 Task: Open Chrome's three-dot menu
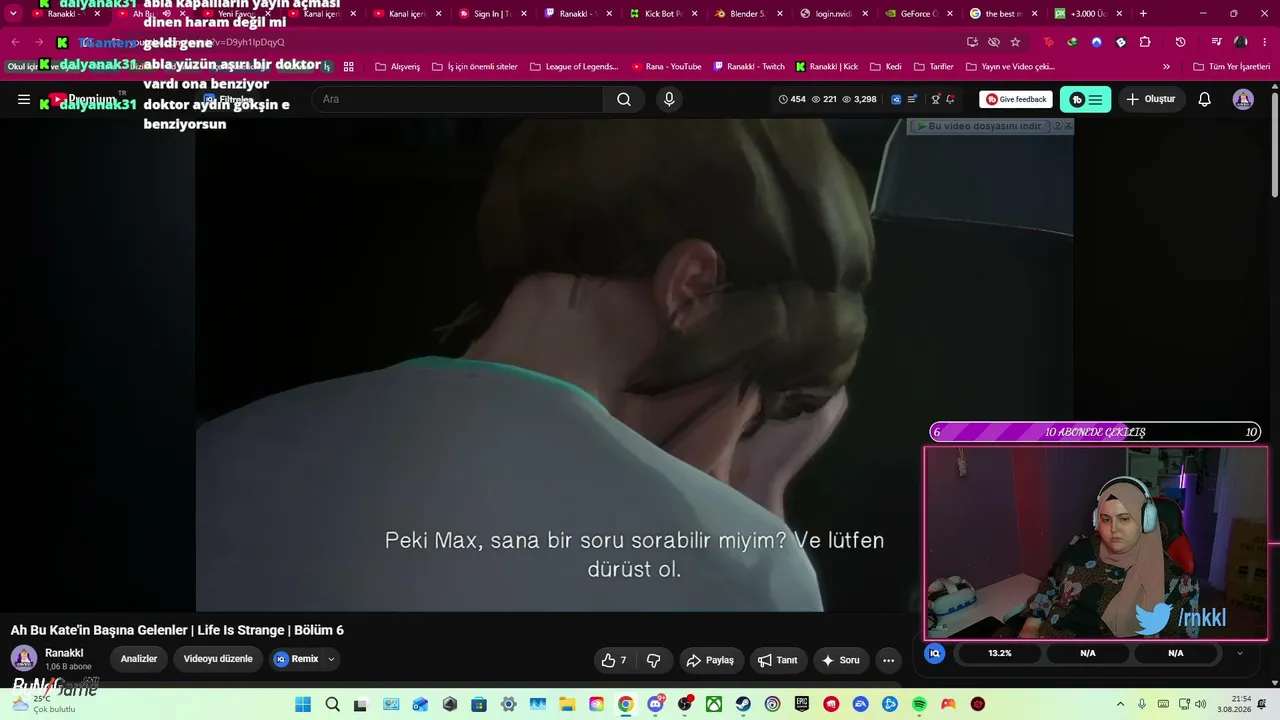tap(1265, 42)
